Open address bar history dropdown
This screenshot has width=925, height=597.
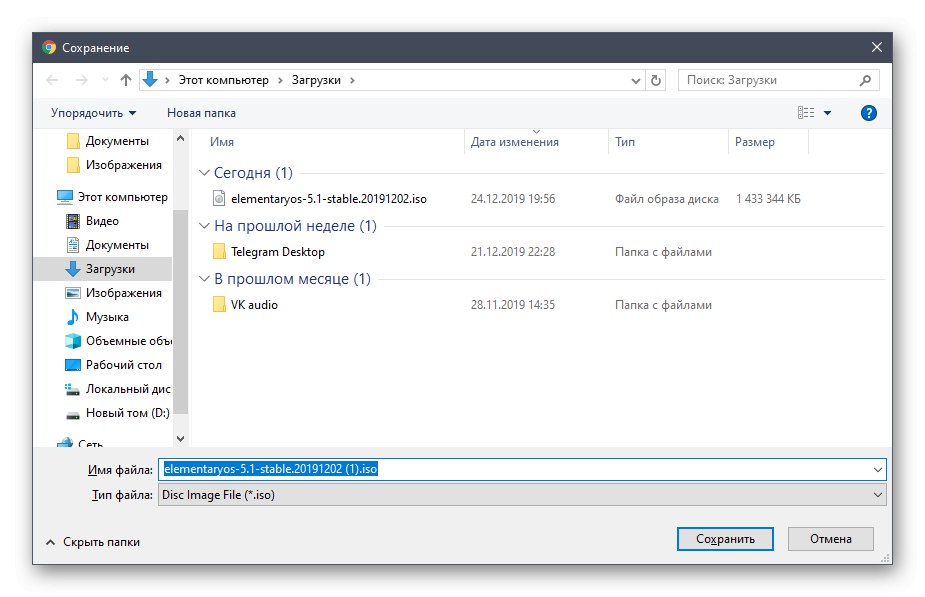pyautogui.click(x=635, y=80)
